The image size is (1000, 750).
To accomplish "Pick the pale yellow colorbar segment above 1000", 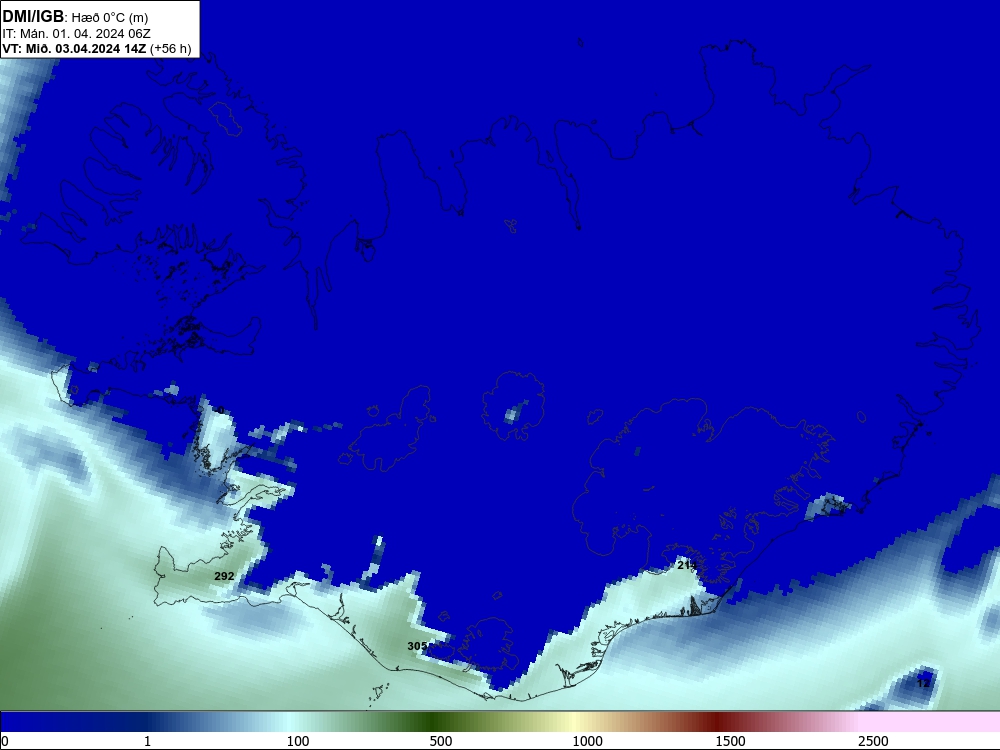I will 574,722.
